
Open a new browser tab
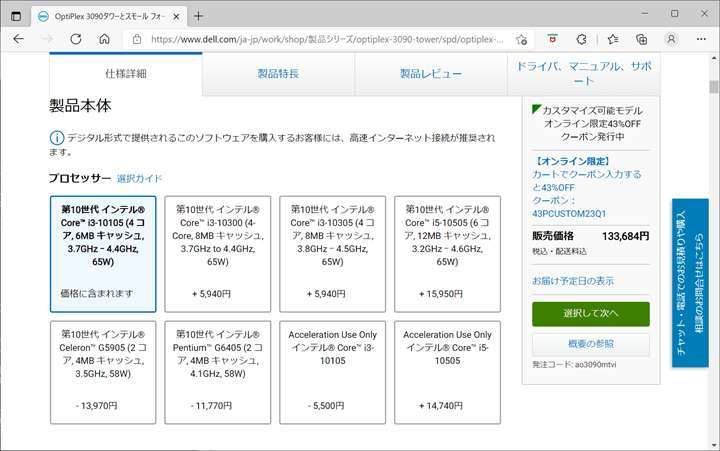point(198,16)
